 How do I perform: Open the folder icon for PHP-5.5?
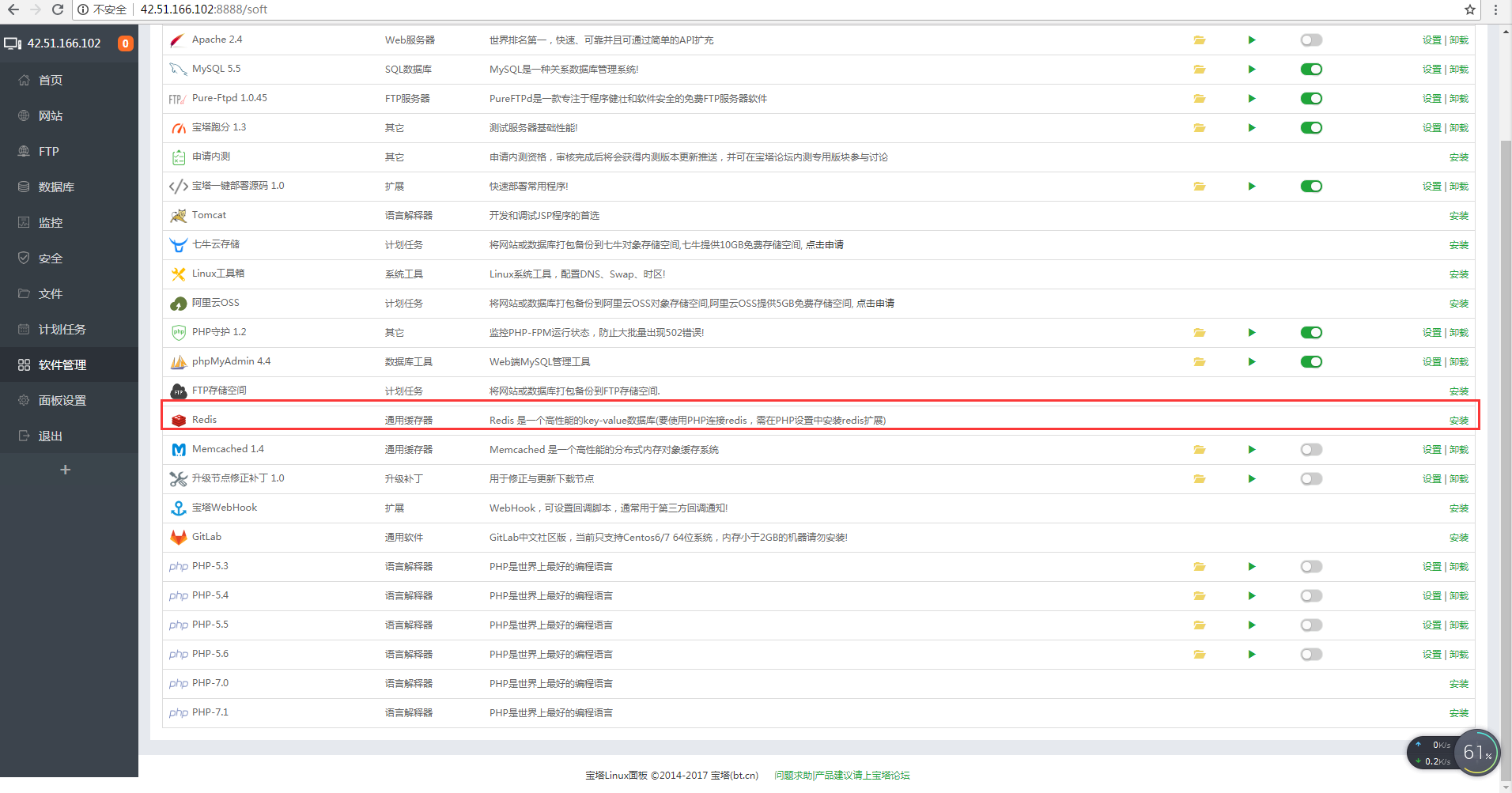click(x=1200, y=625)
